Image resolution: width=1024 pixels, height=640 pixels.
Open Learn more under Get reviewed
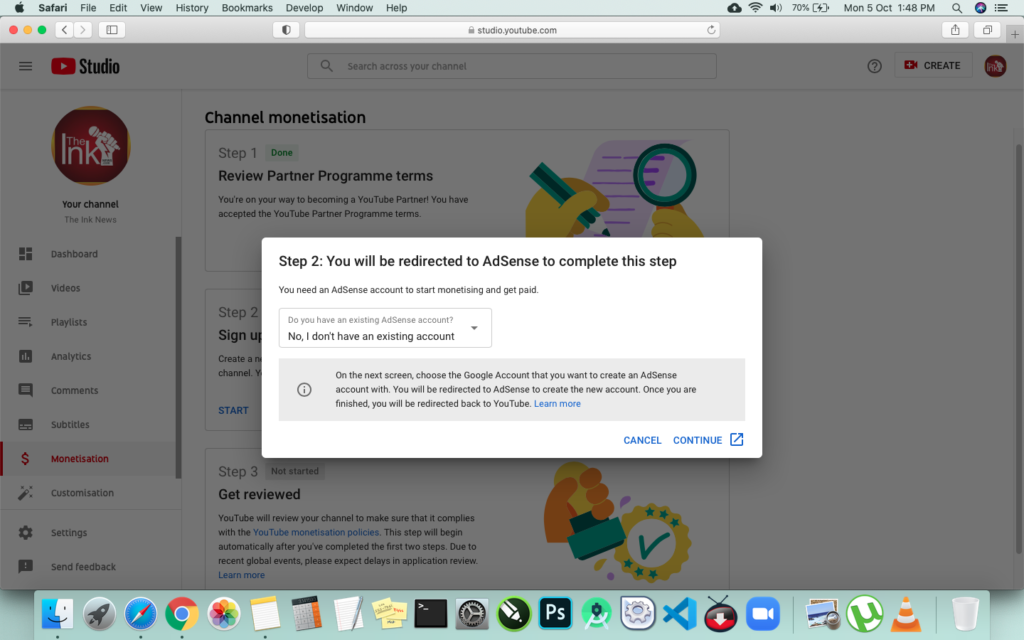[242, 575]
